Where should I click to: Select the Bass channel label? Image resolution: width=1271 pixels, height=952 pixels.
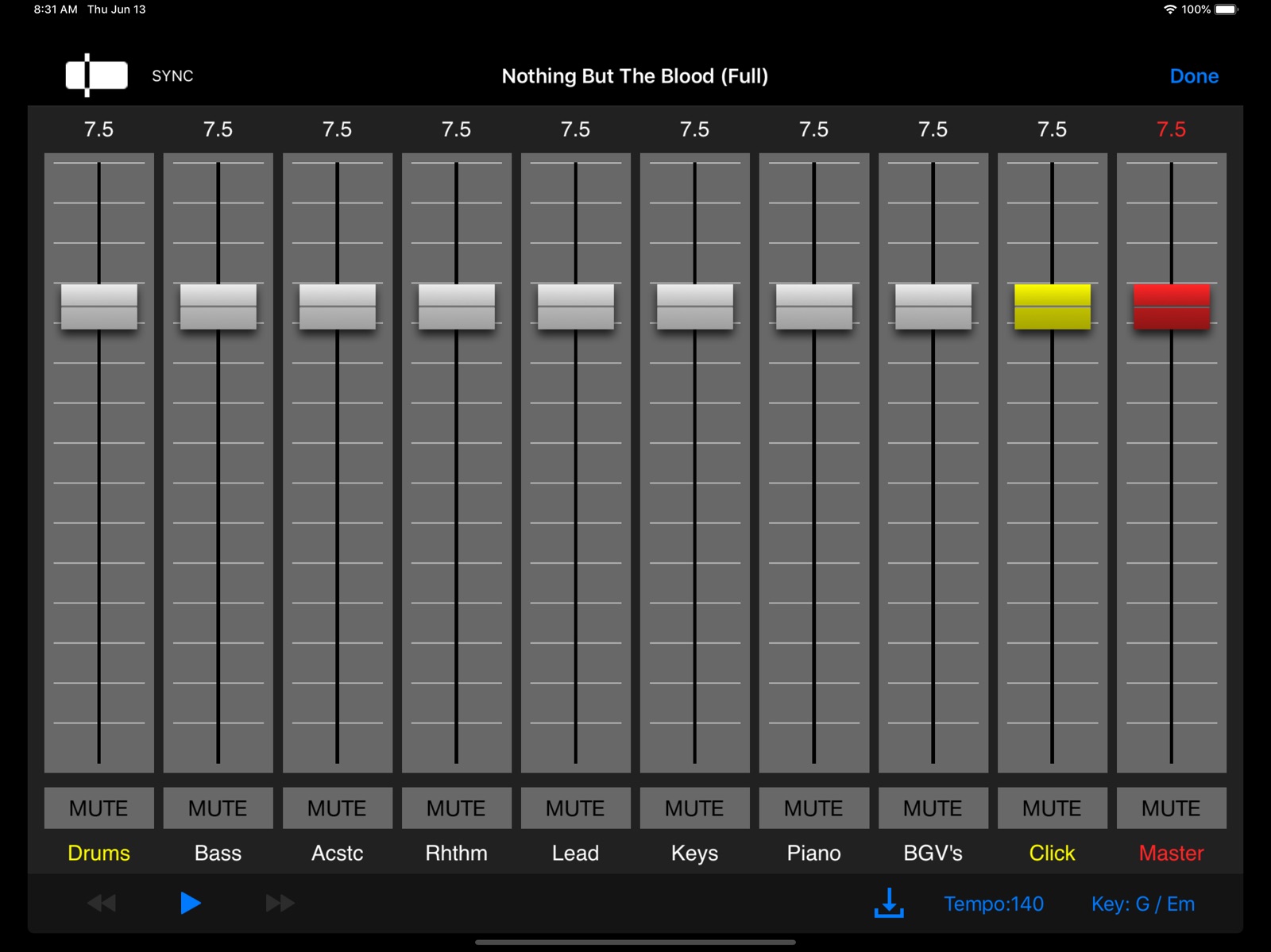coord(218,853)
